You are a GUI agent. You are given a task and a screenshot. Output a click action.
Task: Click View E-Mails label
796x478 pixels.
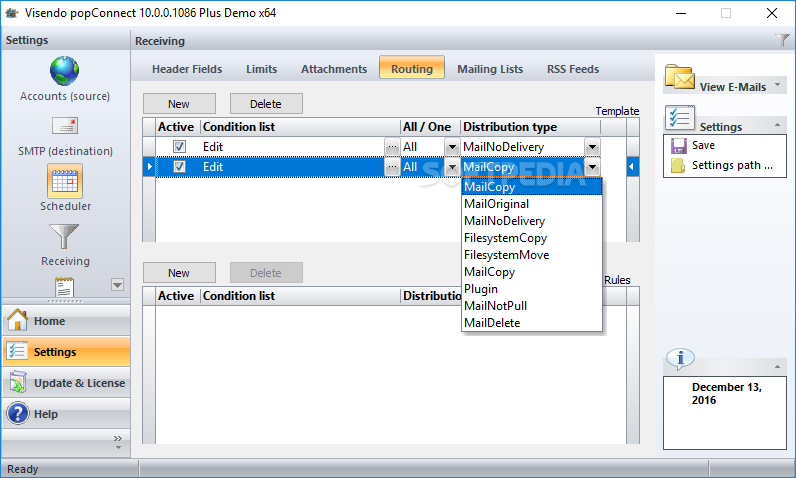coord(733,87)
